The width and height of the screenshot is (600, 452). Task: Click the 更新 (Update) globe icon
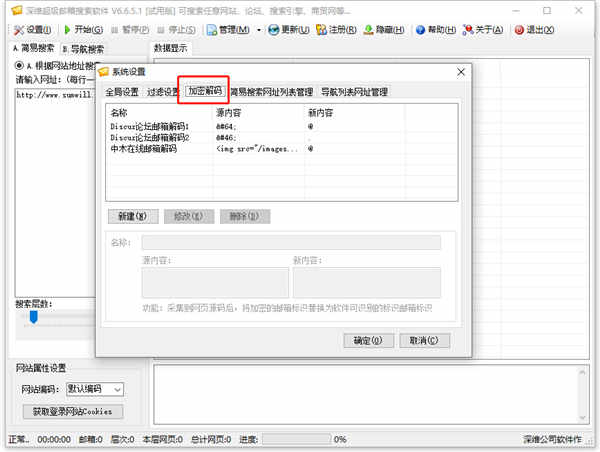tap(273, 29)
